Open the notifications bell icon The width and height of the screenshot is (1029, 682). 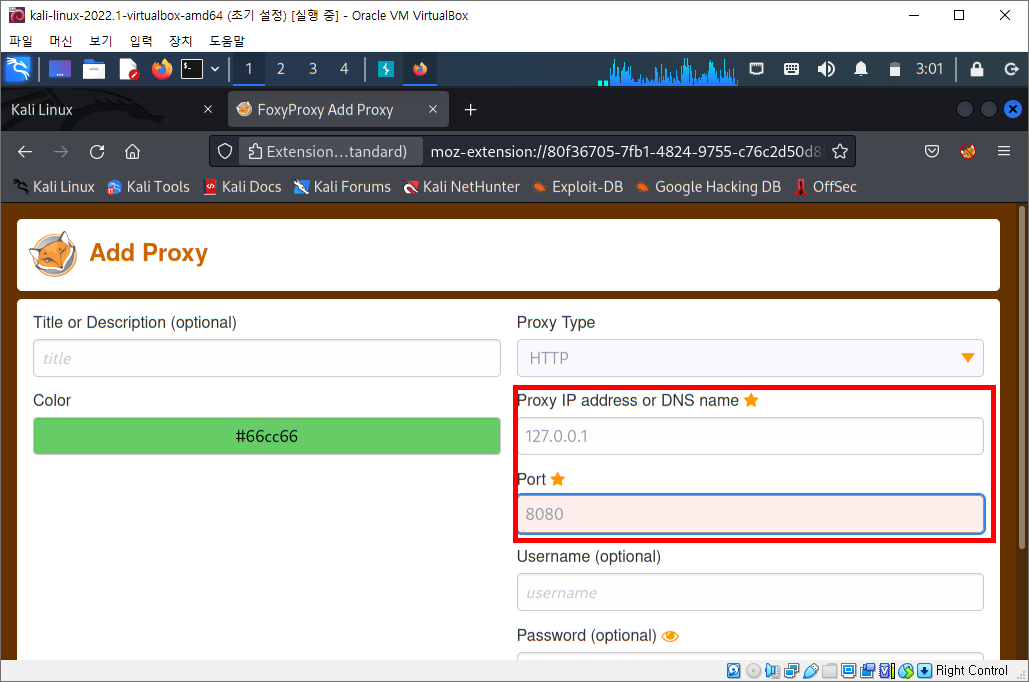(x=861, y=69)
